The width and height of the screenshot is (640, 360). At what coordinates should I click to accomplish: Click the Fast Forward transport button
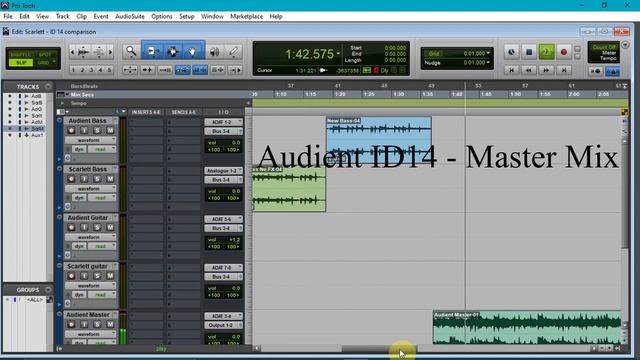click(x=547, y=70)
